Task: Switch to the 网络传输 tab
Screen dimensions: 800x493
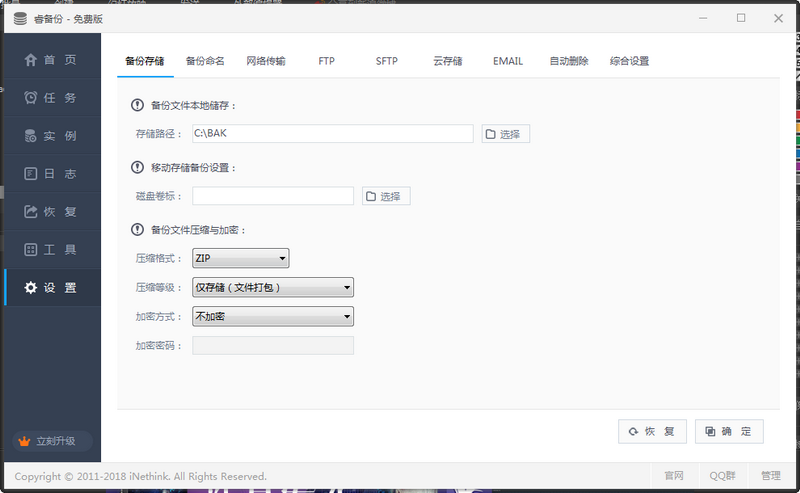Action: pos(266,61)
